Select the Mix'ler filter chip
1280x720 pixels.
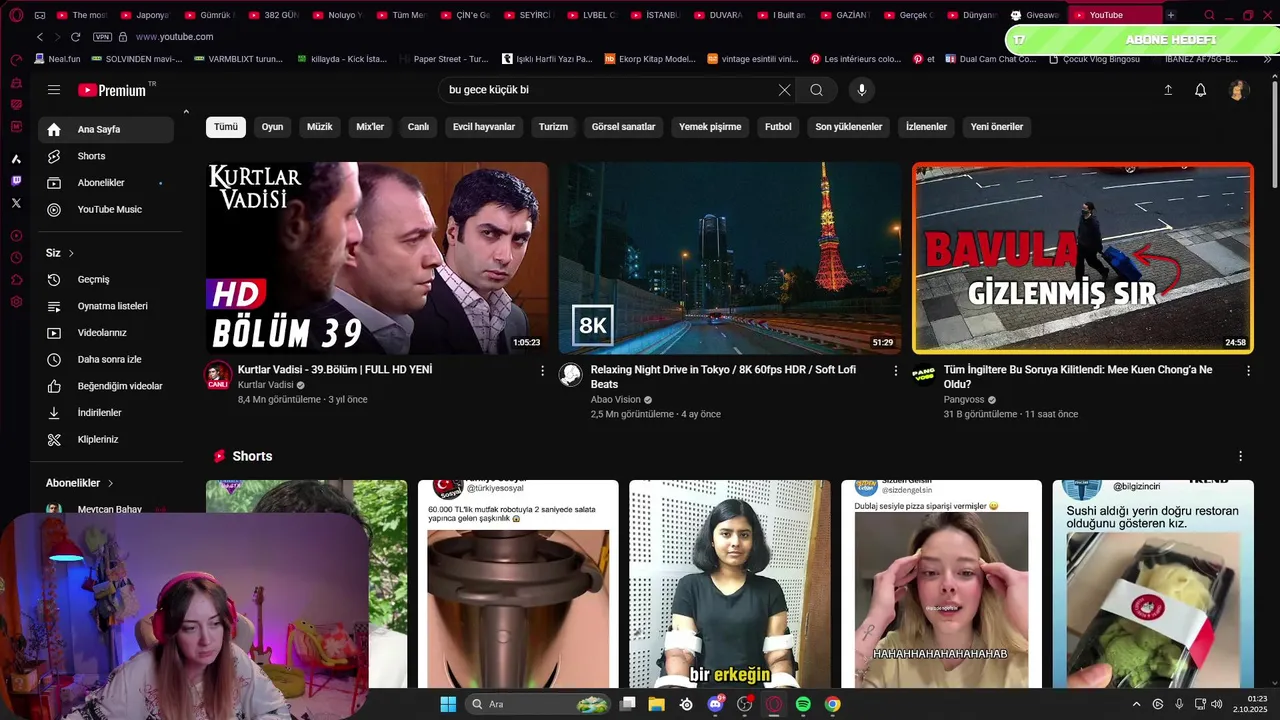pos(370,127)
